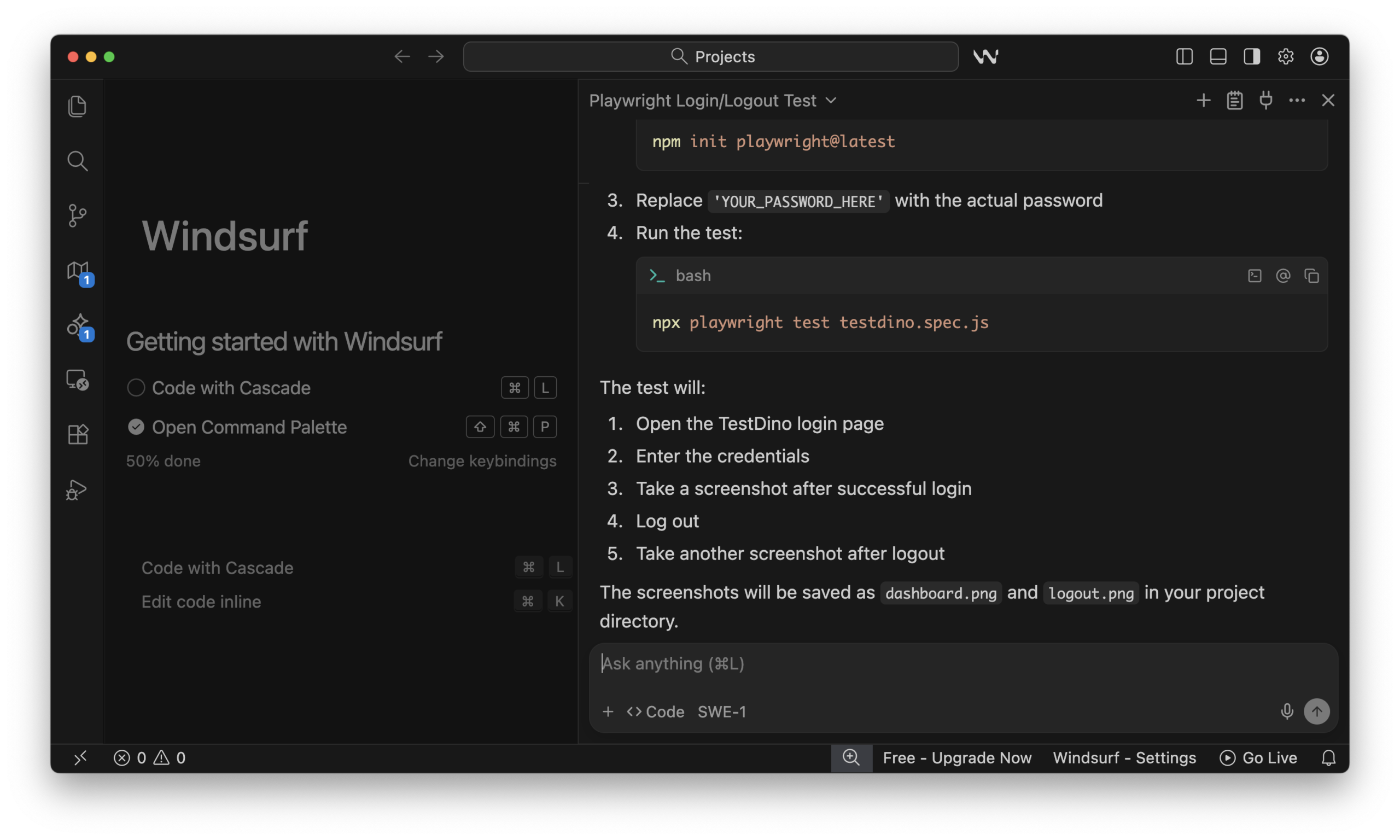
Task: Check the Code with Cascade circle
Action: click(136, 388)
